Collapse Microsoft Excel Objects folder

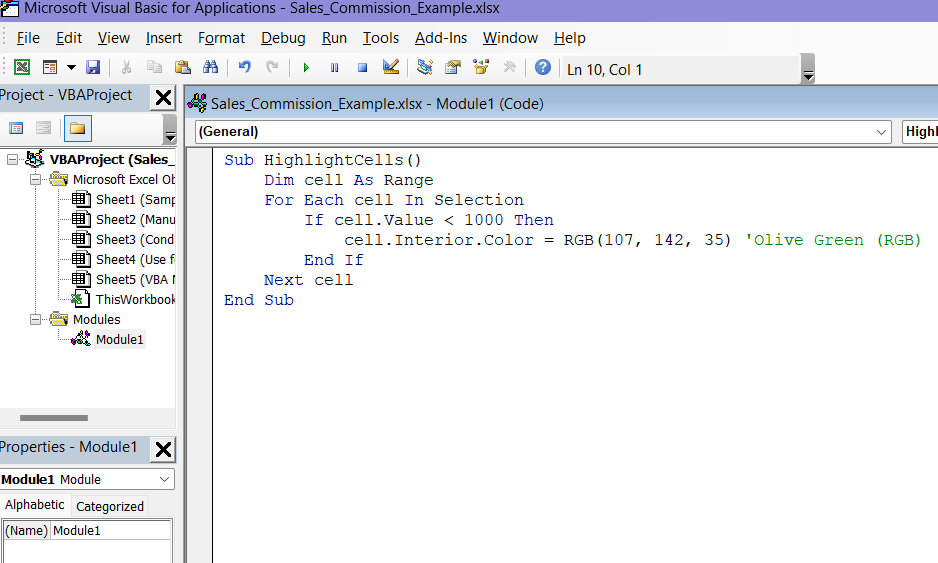click(x=36, y=179)
